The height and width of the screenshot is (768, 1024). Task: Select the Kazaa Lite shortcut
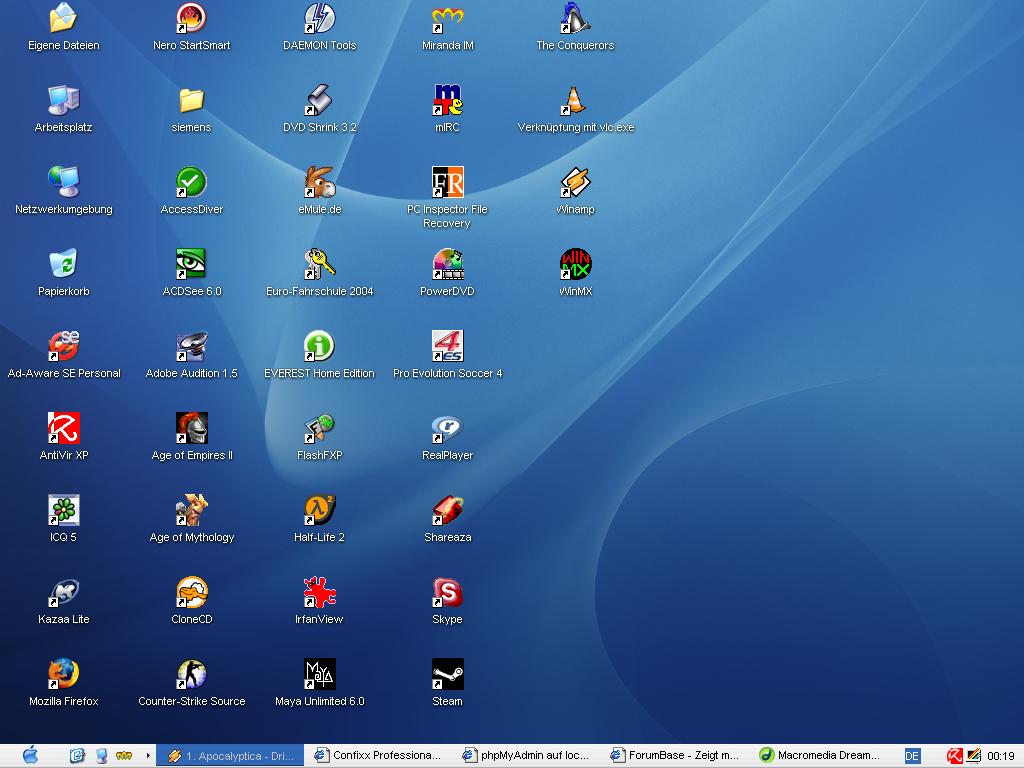click(63, 592)
